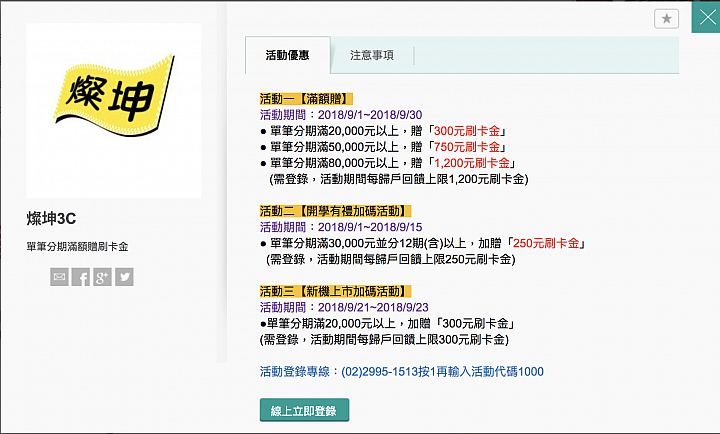The width and height of the screenshot is (720, 434).
Task: Share on Twitter bird icon
Action: pos(124,277)
